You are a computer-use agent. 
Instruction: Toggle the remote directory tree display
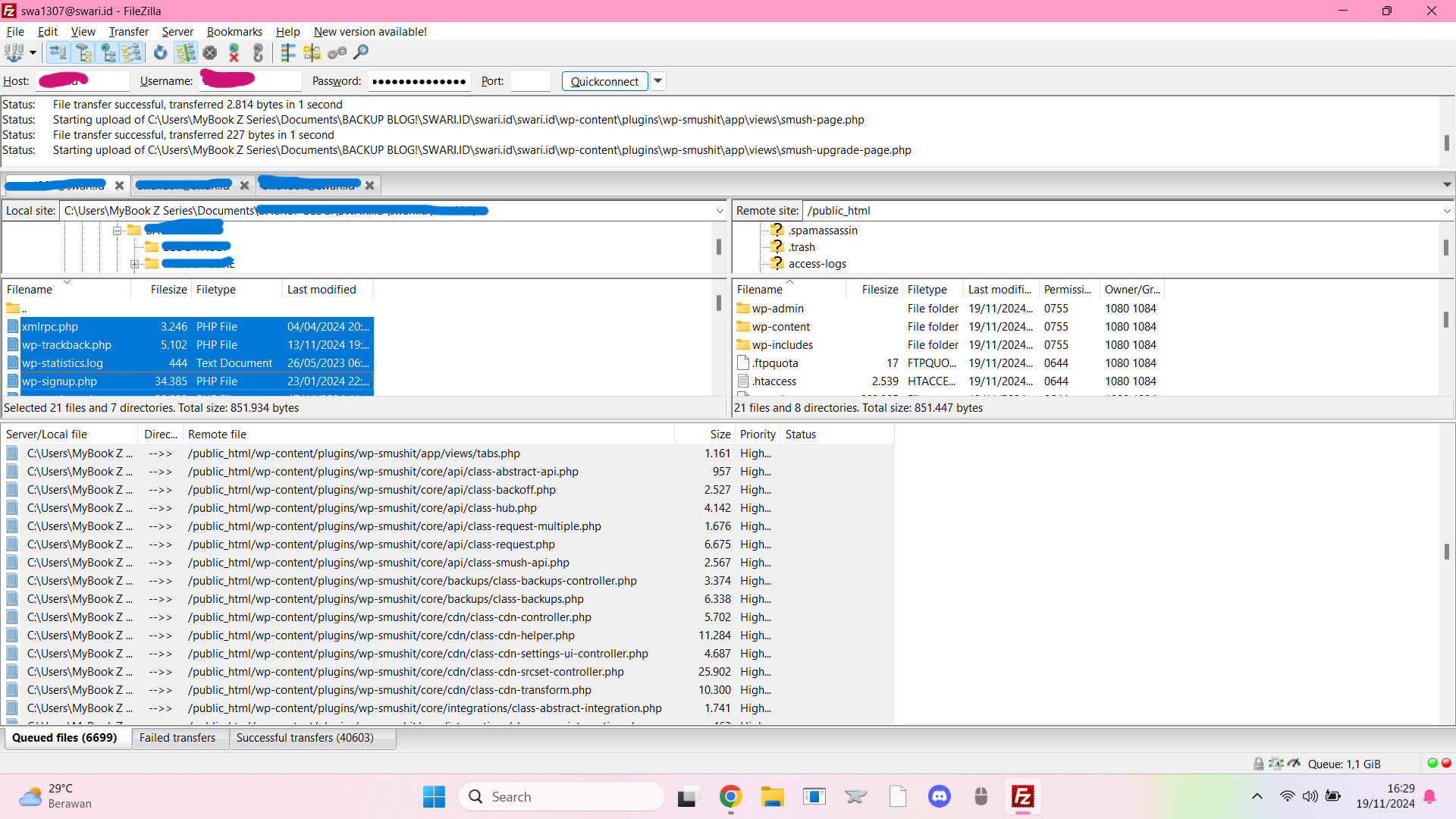coord(108,53)
